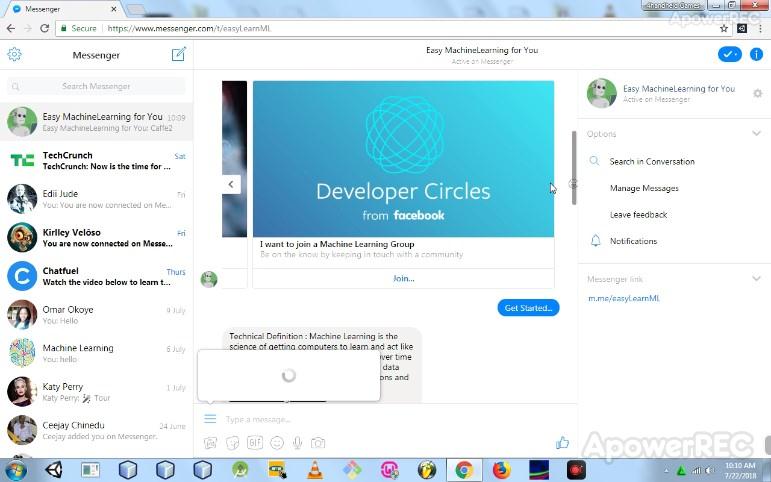
Task: Open the Katy Perry conversation
Action: click(96, 392)
